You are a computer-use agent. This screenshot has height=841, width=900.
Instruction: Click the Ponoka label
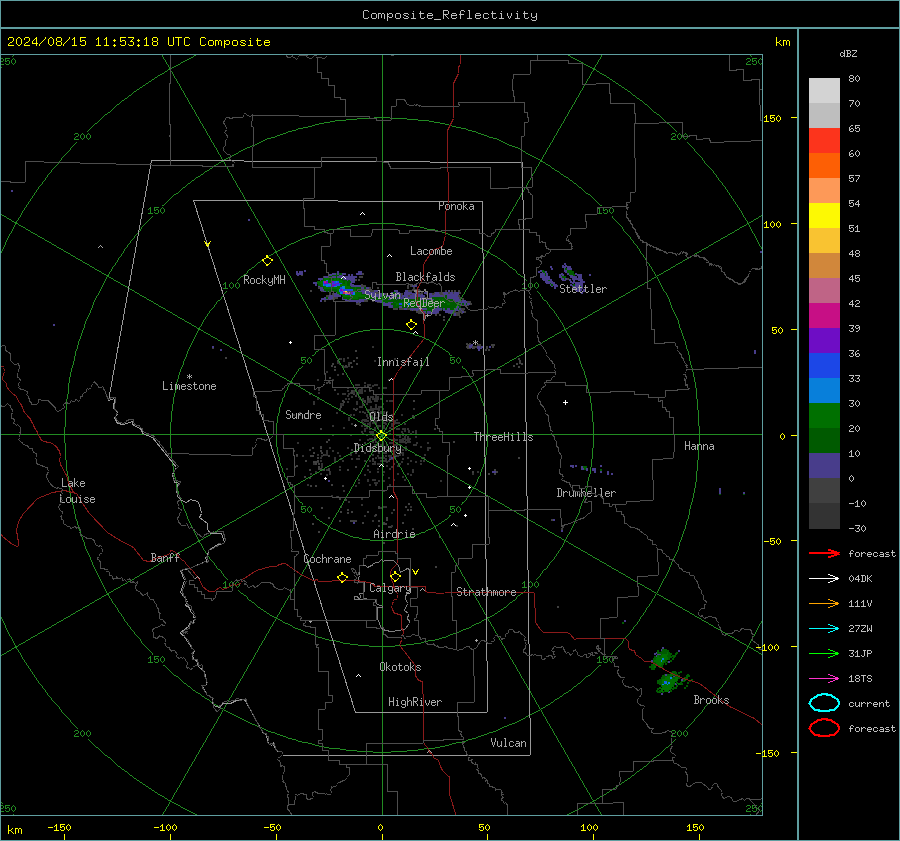pos(456,206)
